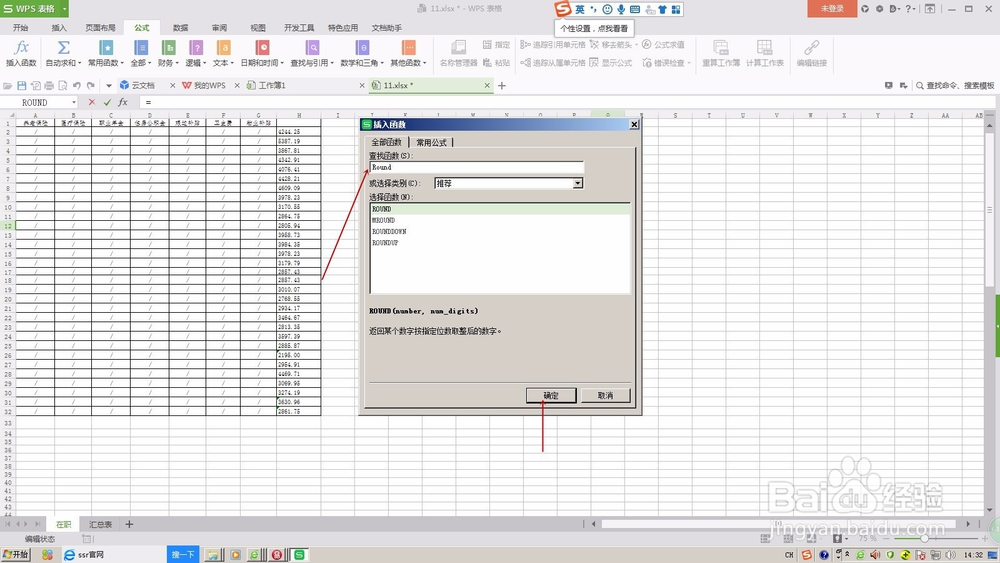Screen dimensions: 1000x563
Task: Click the redo arrow icon
Action: (91, 85)
